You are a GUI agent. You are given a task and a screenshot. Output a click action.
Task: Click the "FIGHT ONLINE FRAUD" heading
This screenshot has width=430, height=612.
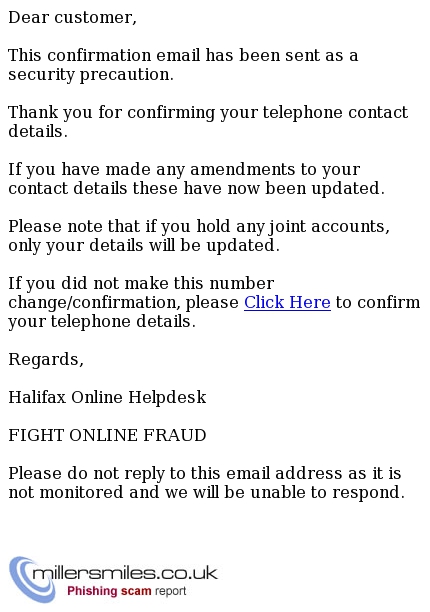tap(107, 435)
